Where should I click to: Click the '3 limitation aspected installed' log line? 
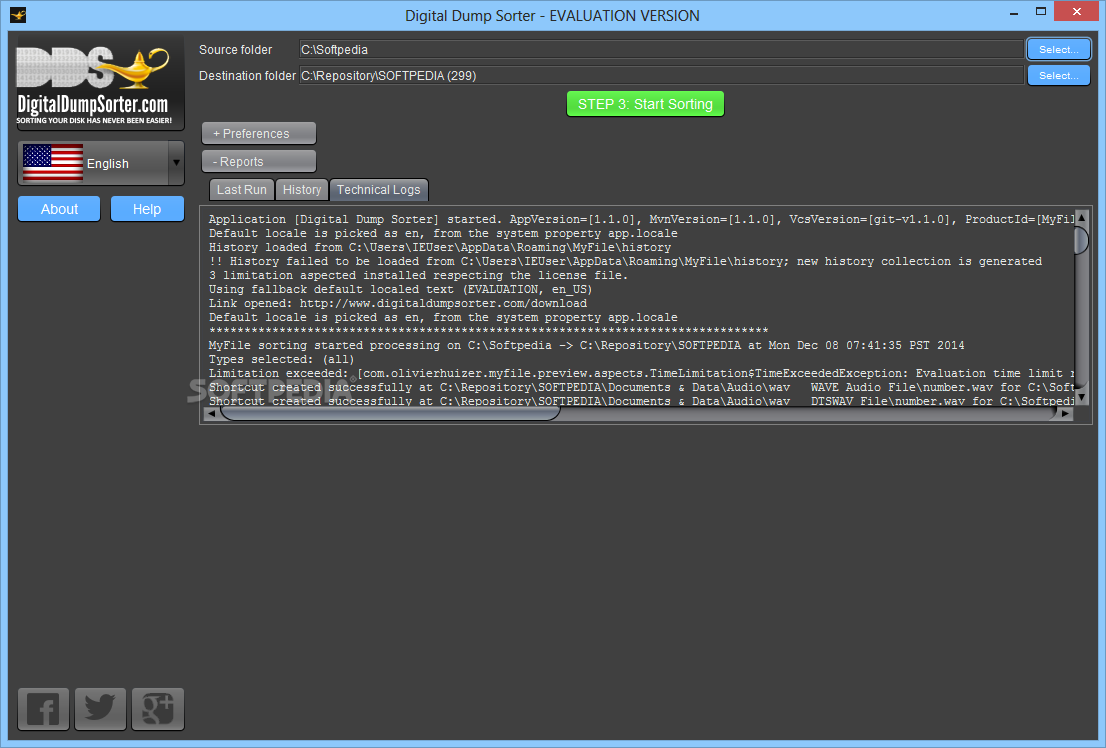[x=418, y=275]
